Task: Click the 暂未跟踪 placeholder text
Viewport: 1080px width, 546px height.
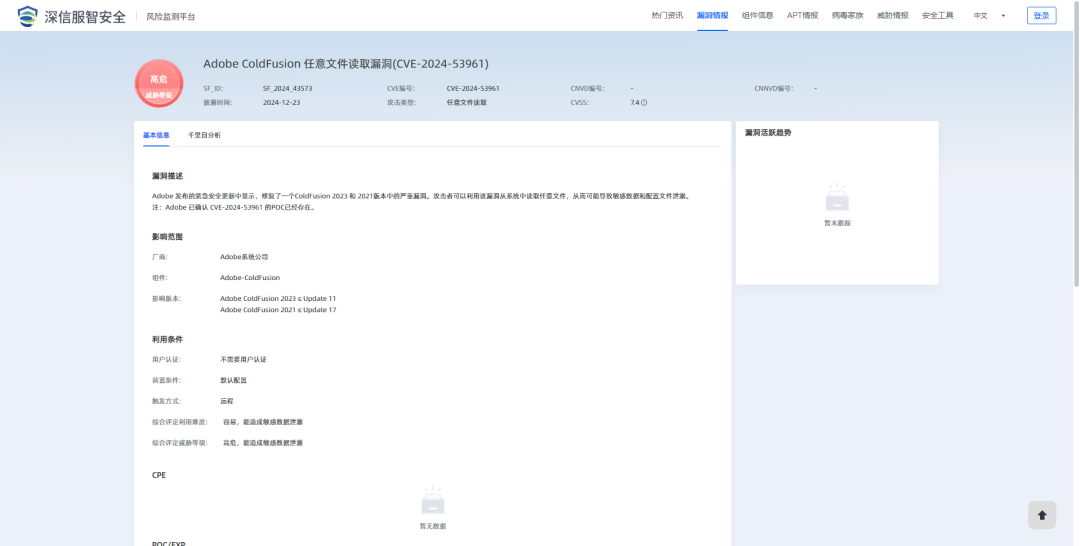Action: [x=838, y=223]
